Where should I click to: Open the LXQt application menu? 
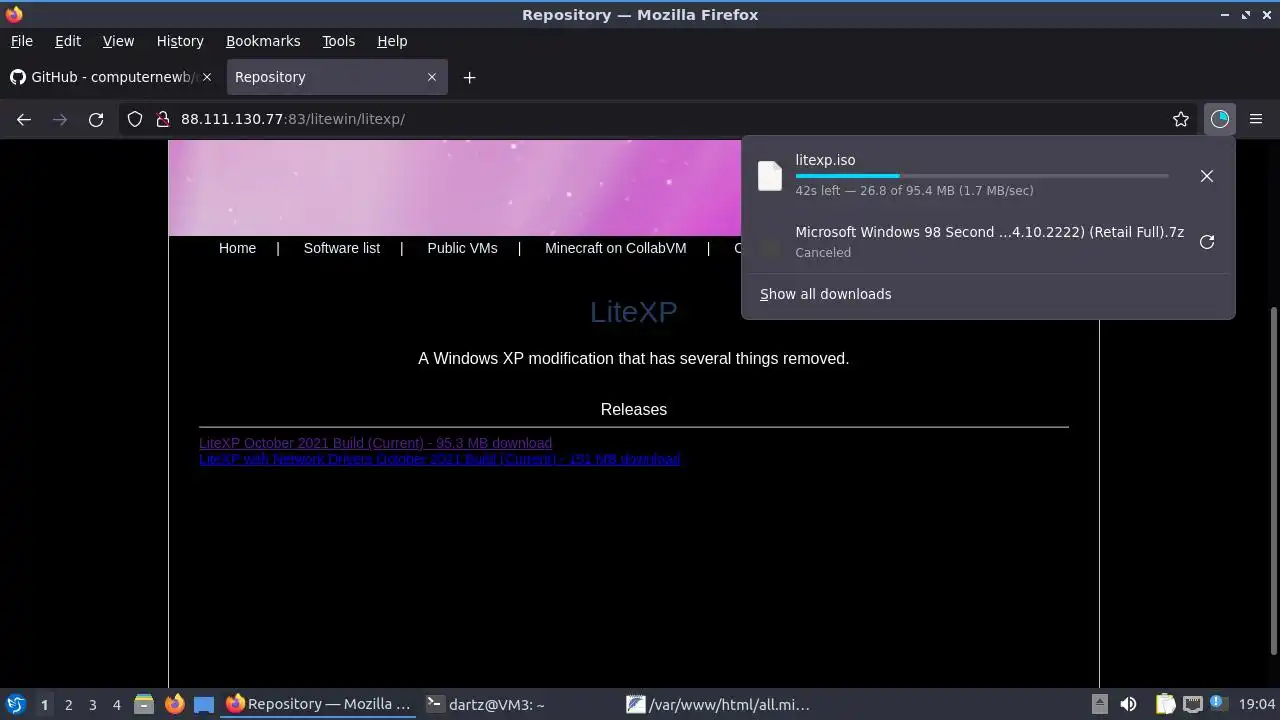click(x=15, y=704)
